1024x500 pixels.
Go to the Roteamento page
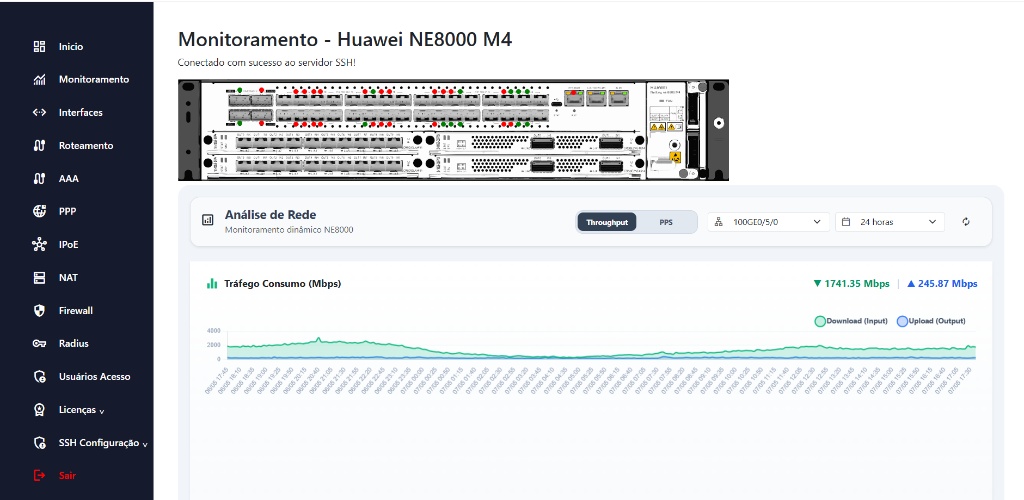click(86, 146)
